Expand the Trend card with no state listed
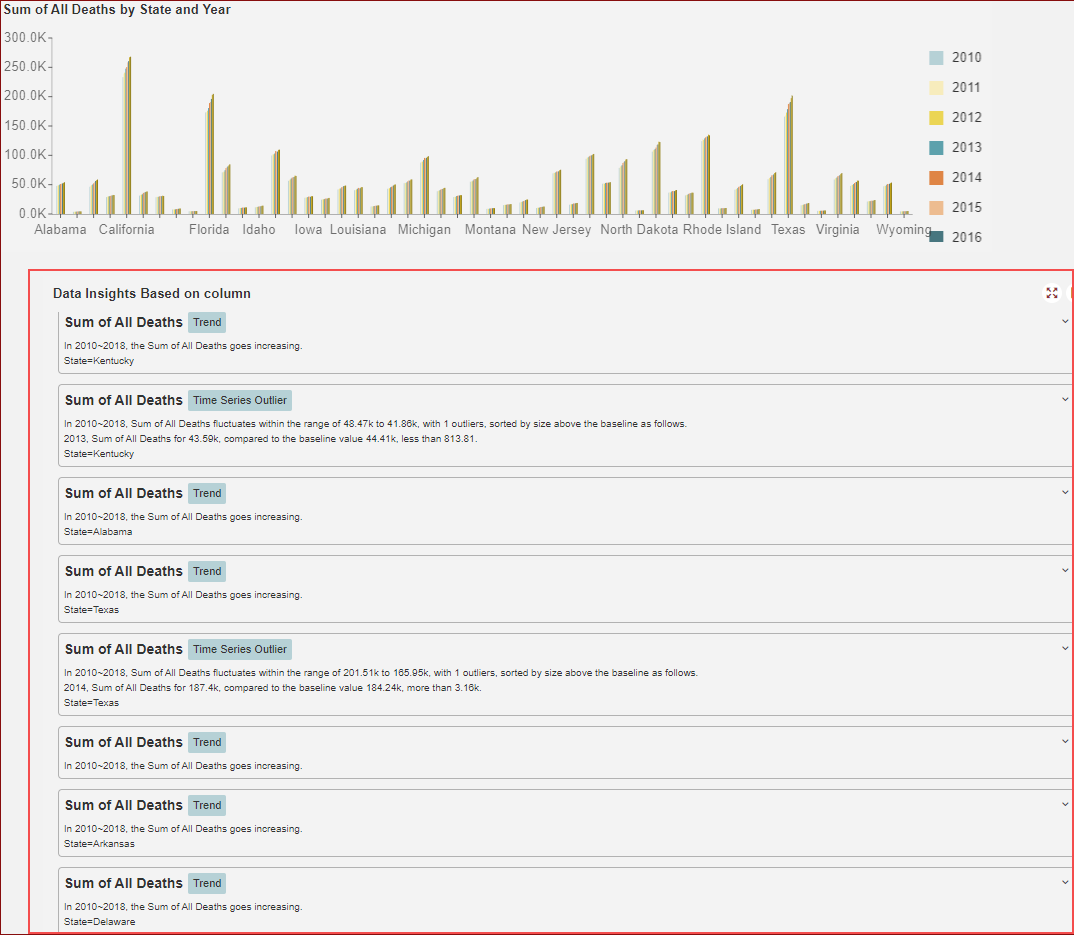The width and height of the screenshot is (1074, 937). [x=1064, y=741]
